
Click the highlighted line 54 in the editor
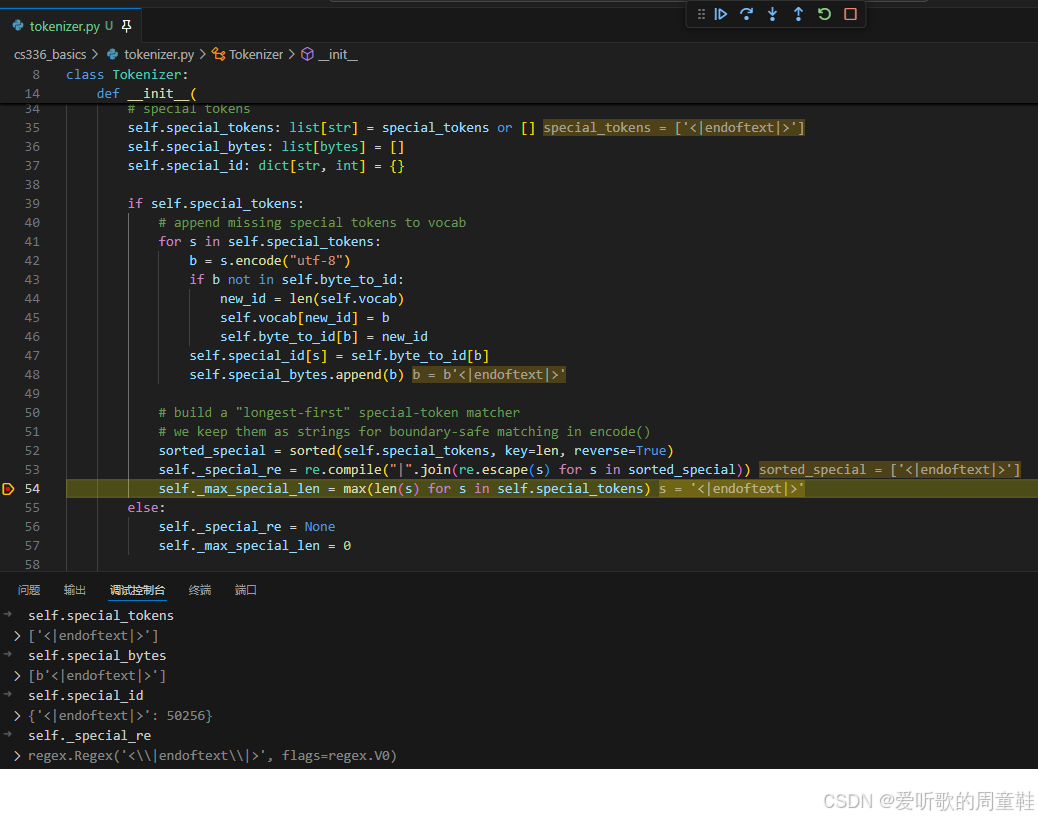tap(400, 488)
